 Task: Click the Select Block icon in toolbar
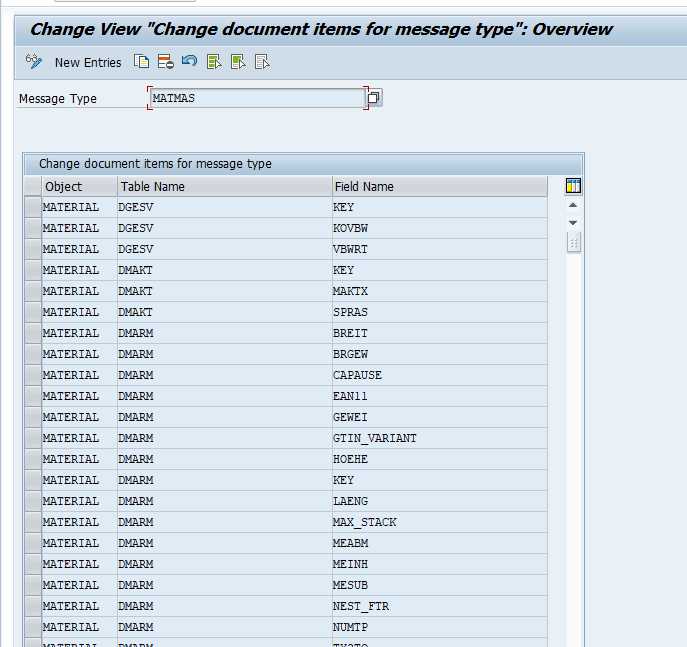point(238,62)
